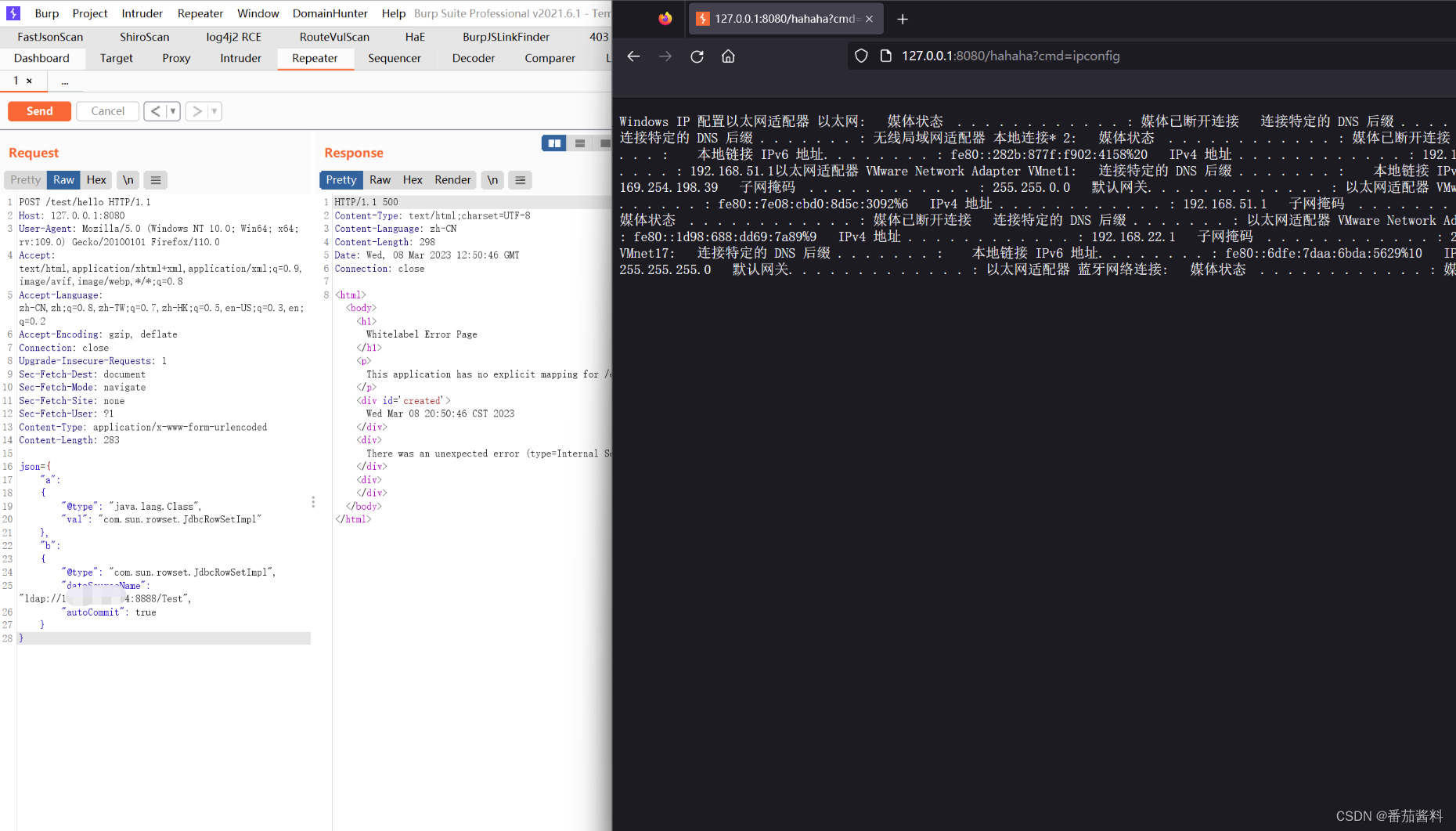
Task: Send the request with Send button
Action: click(x=40, y=111)
